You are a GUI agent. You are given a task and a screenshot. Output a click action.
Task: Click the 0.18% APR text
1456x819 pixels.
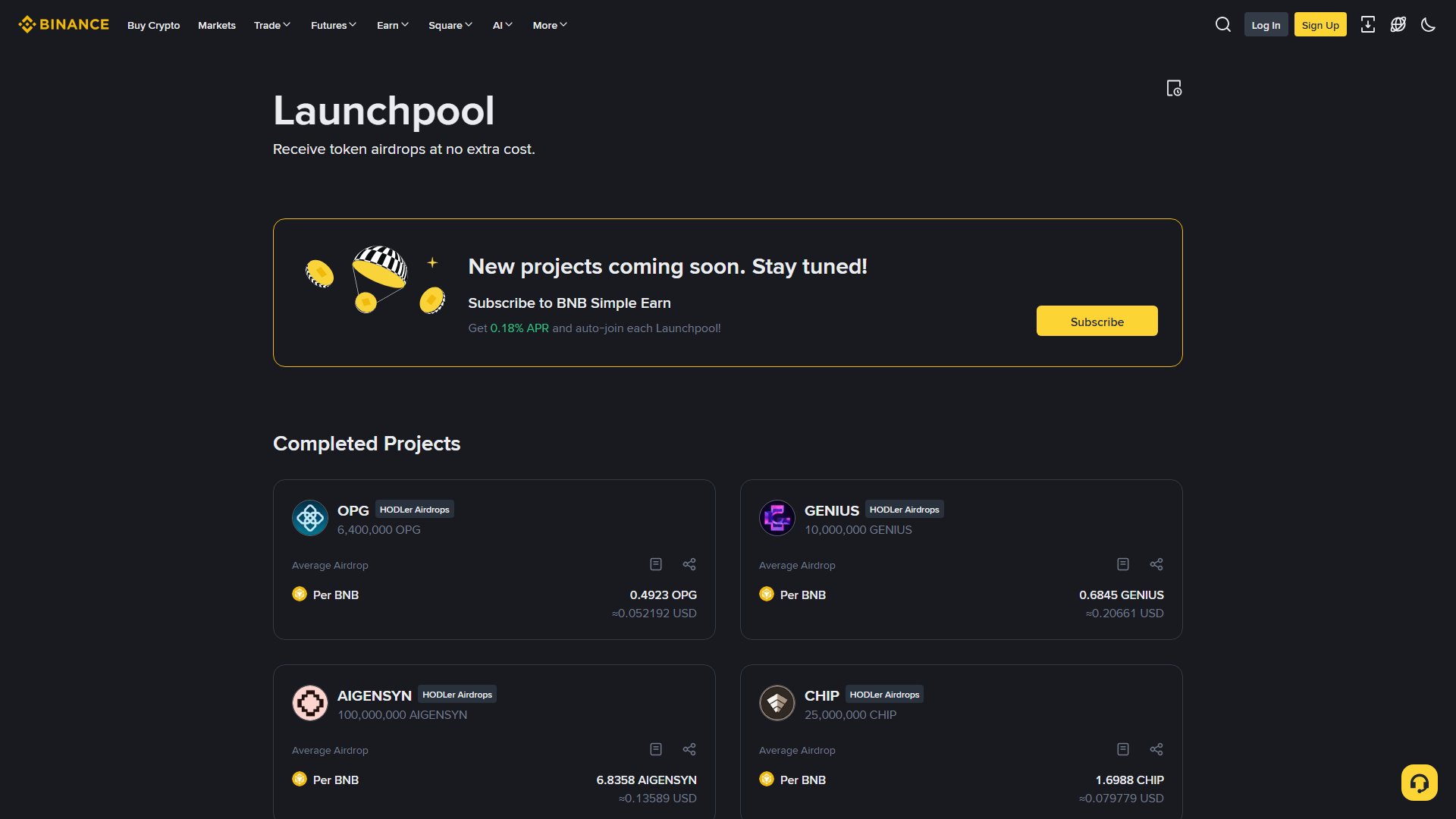519,328
